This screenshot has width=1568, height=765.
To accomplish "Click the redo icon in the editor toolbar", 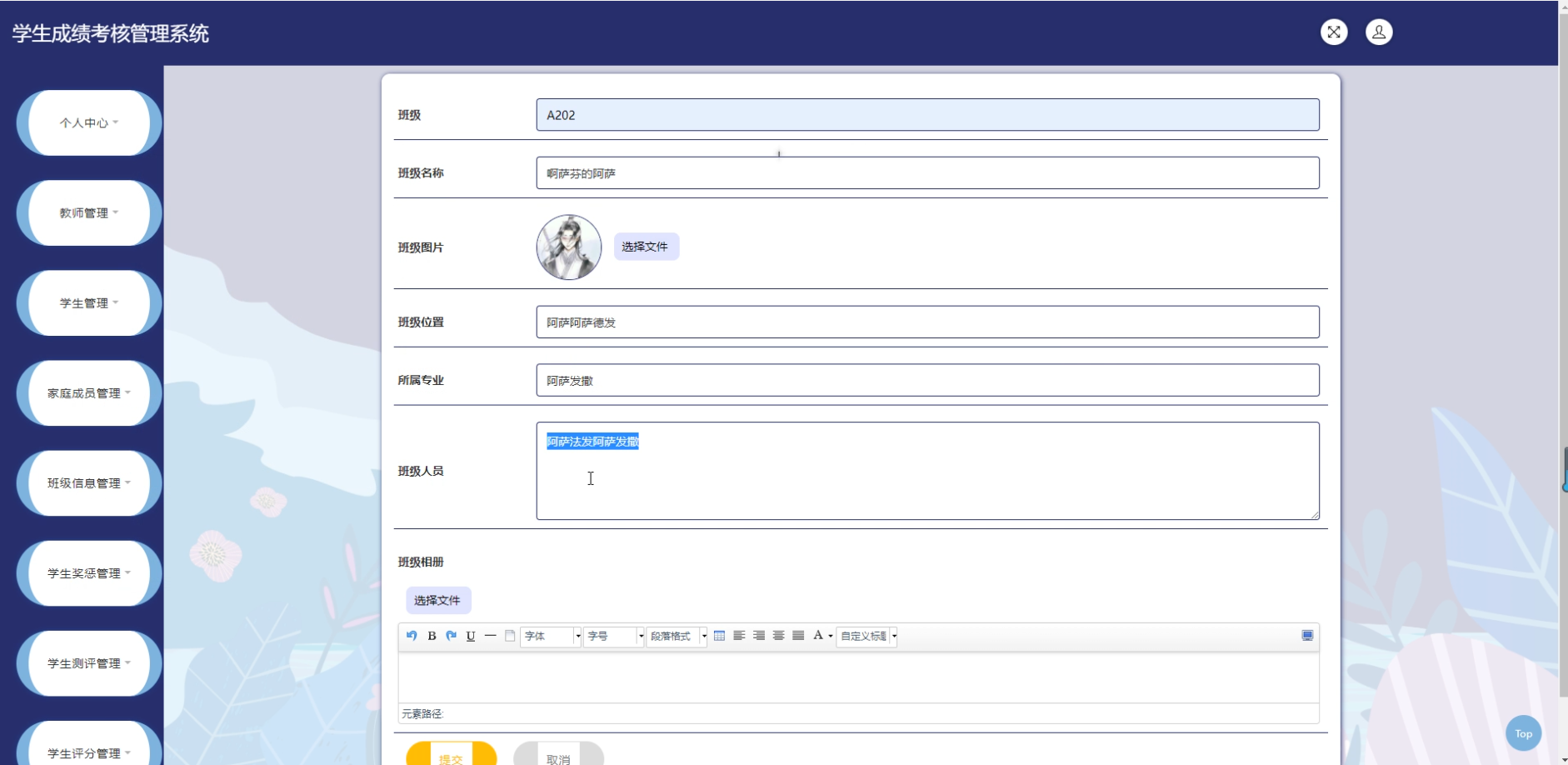I will (452, 636).
